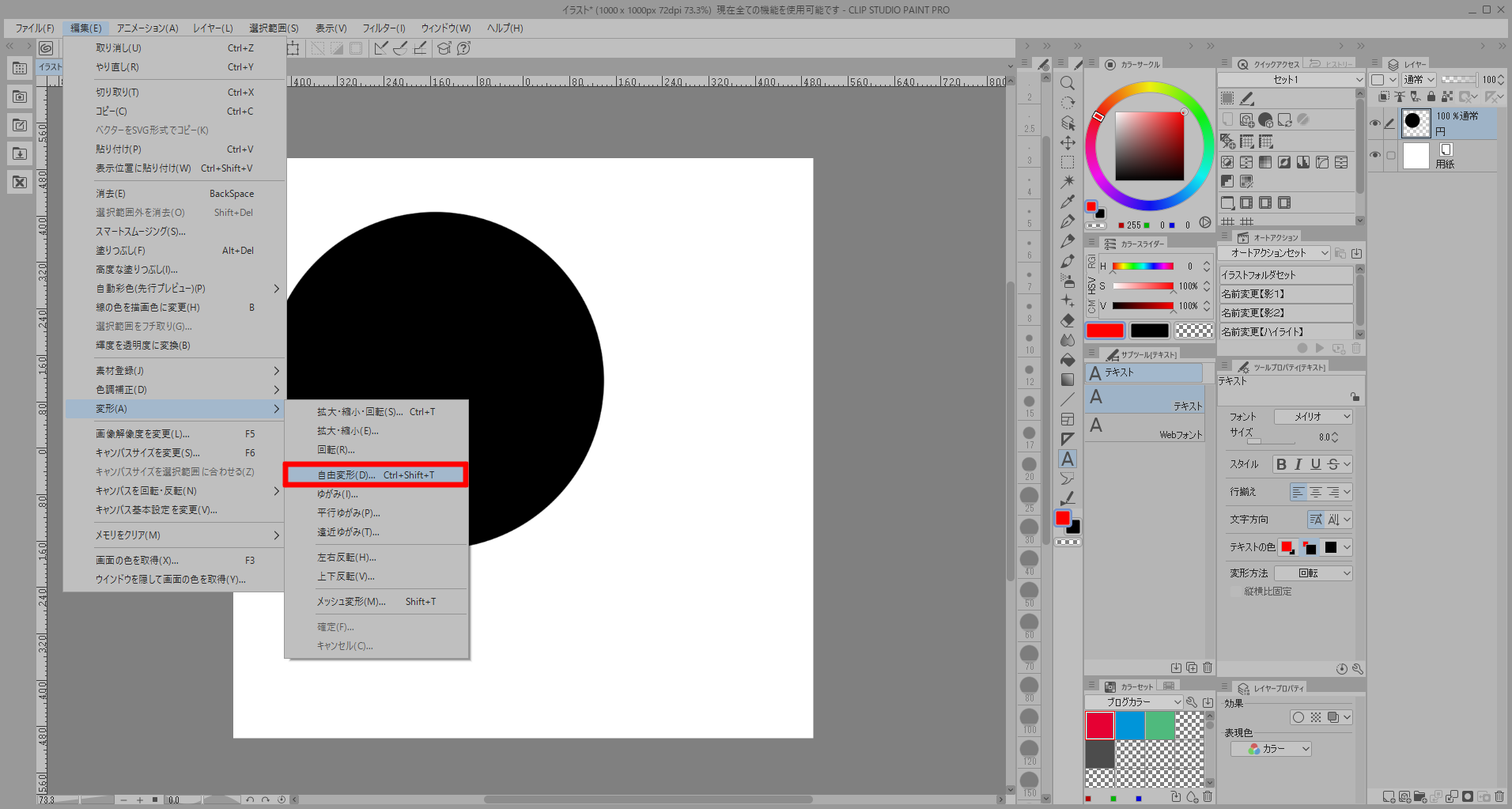Click the lock layer padlock icon
Image resolution: width=1512 pixels, height=809 pixels.
1431,96
